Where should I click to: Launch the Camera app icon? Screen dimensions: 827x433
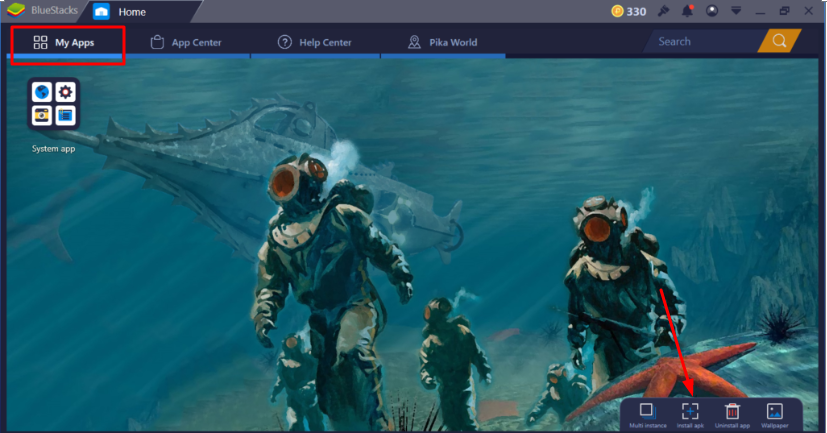click(42, 116)
